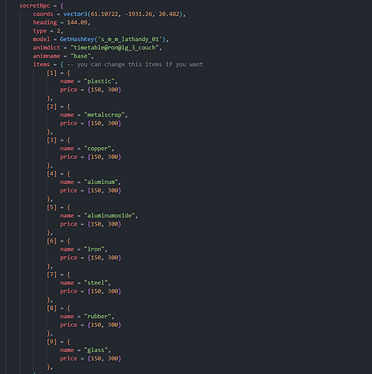Select the 's_m_m_lathandy_01' model string
The height and width of the screenshot is (374, 372).
129,39
